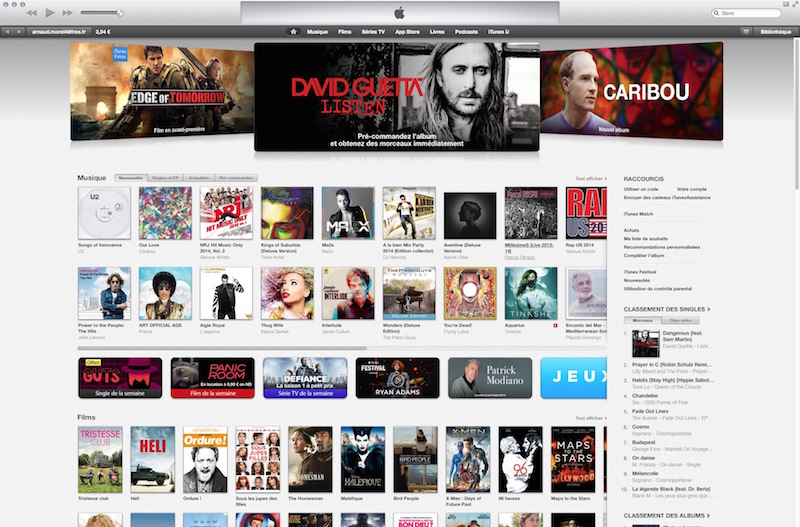
Task: Click the iTunes Match shortcut
Action: click(x=638, y=214)
